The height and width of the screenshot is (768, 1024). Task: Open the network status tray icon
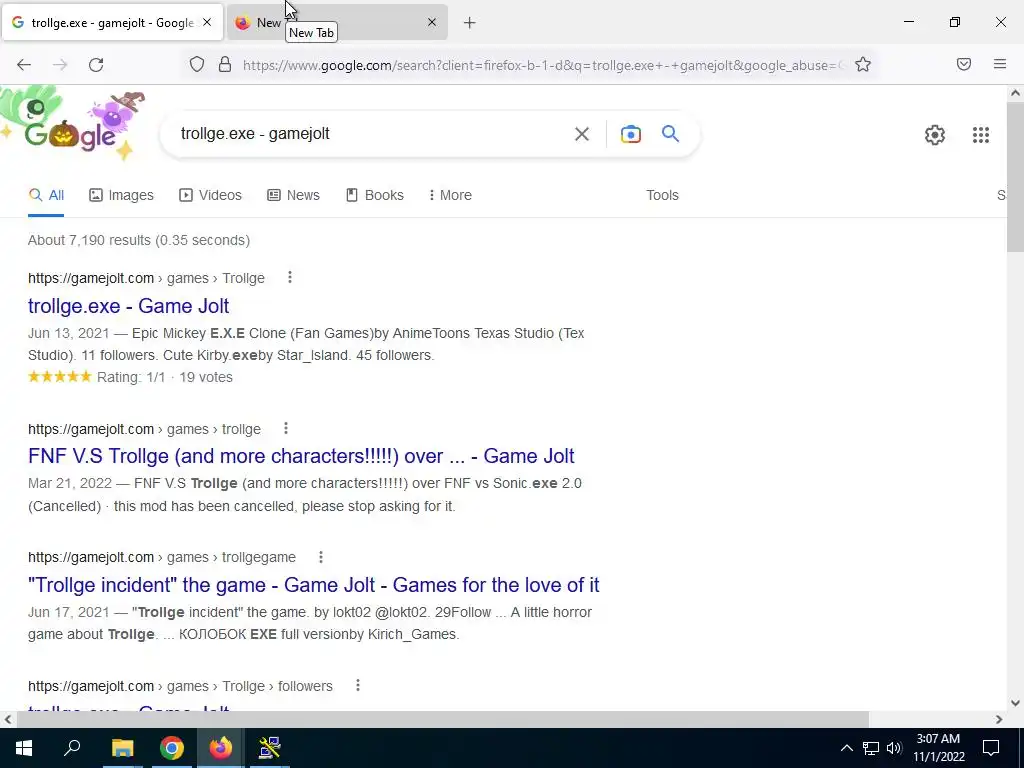(x=871, y=748)
